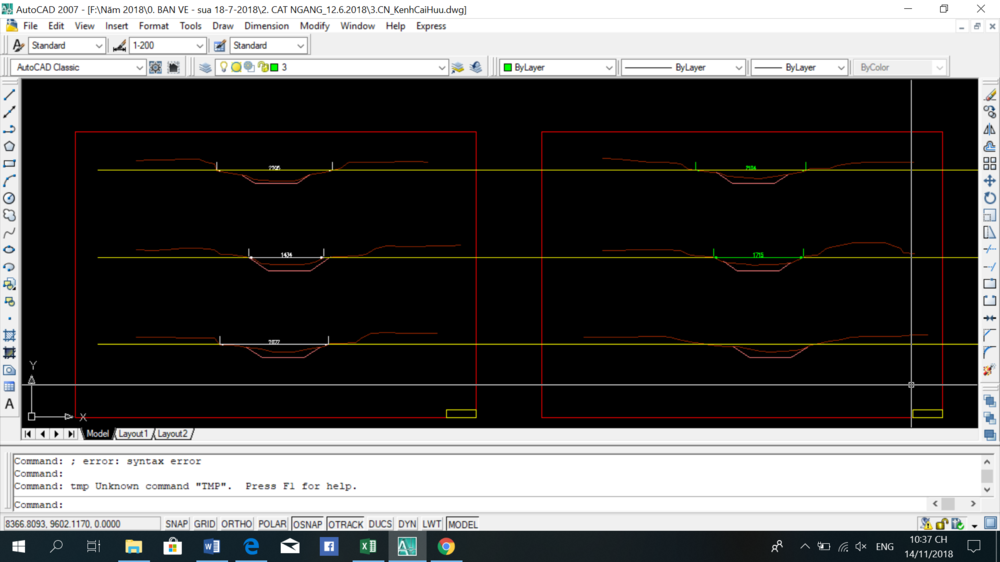Toggle DUCS dynamic UCS
Image resolution: width=1000 pixels, height=562 pixels.
pyautogui.click(x=380, y=524)
